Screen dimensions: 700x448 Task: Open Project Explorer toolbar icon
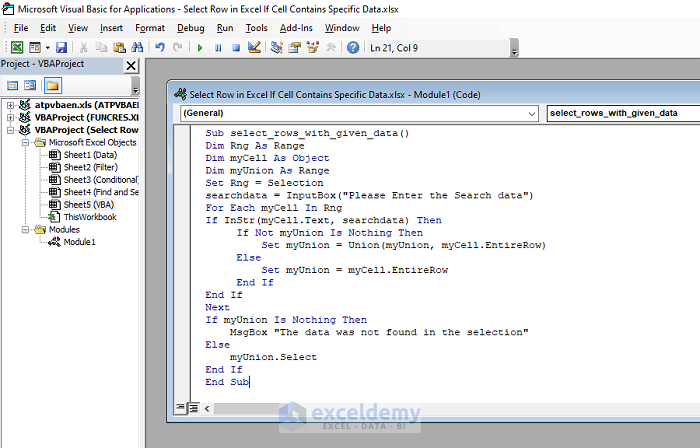pyautogui.click(x=276, y=47)
